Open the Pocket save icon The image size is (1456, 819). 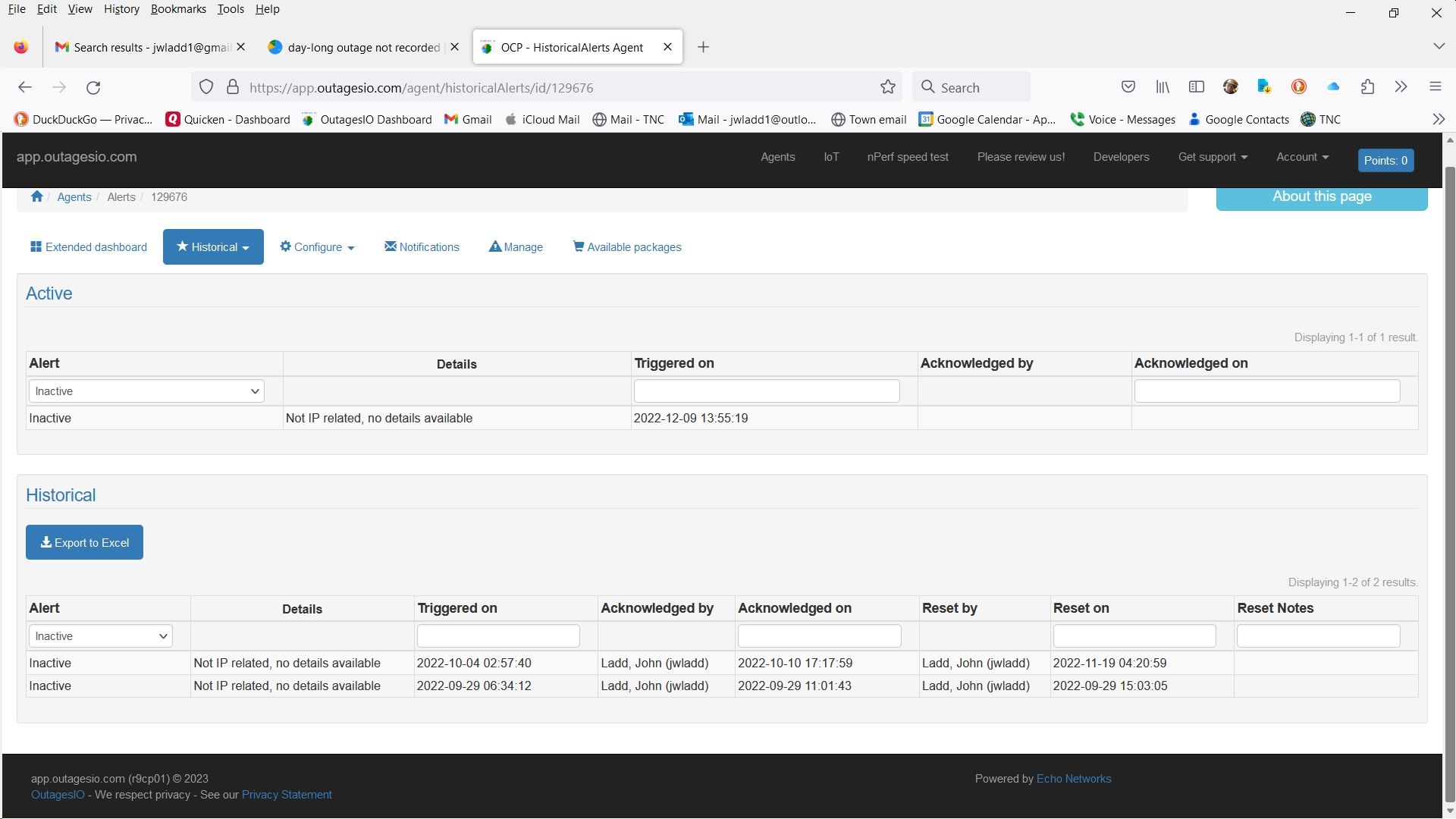[x=1128, y=87]
